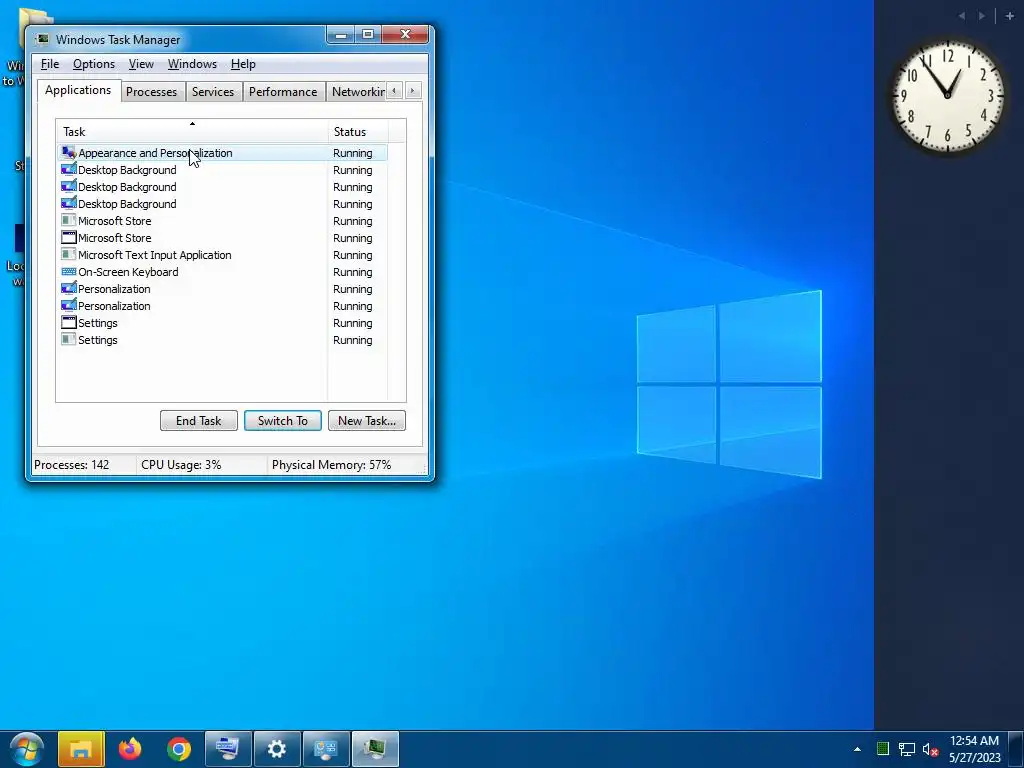
Task: Click the New Task... button
Action: pos(366,421)
